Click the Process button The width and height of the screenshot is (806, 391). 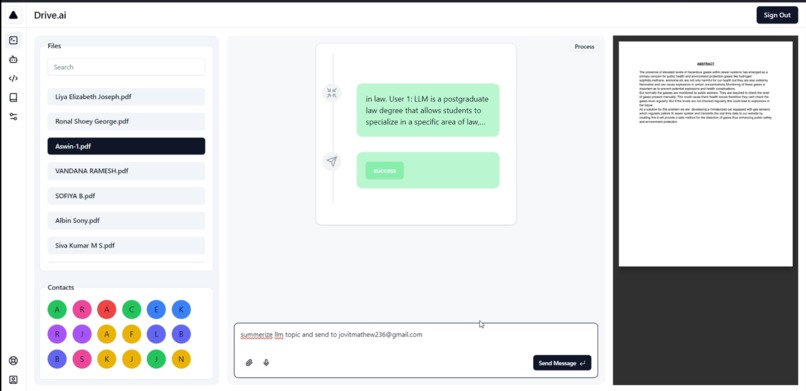pos(584,47)
